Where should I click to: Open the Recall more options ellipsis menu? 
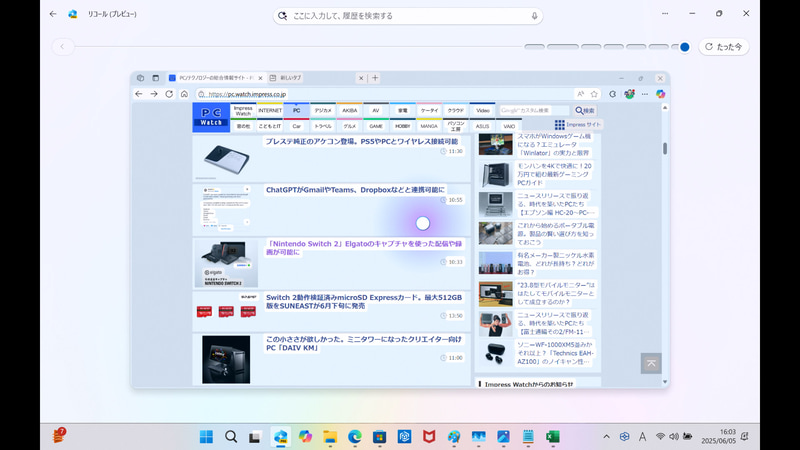(x=665, y=14)
